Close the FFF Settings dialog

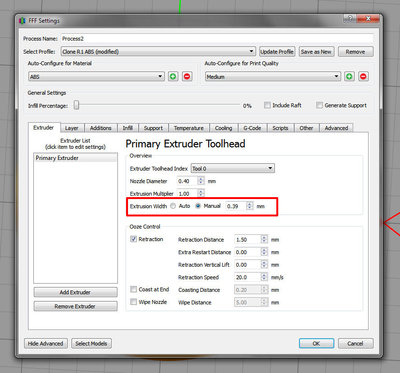369,19
